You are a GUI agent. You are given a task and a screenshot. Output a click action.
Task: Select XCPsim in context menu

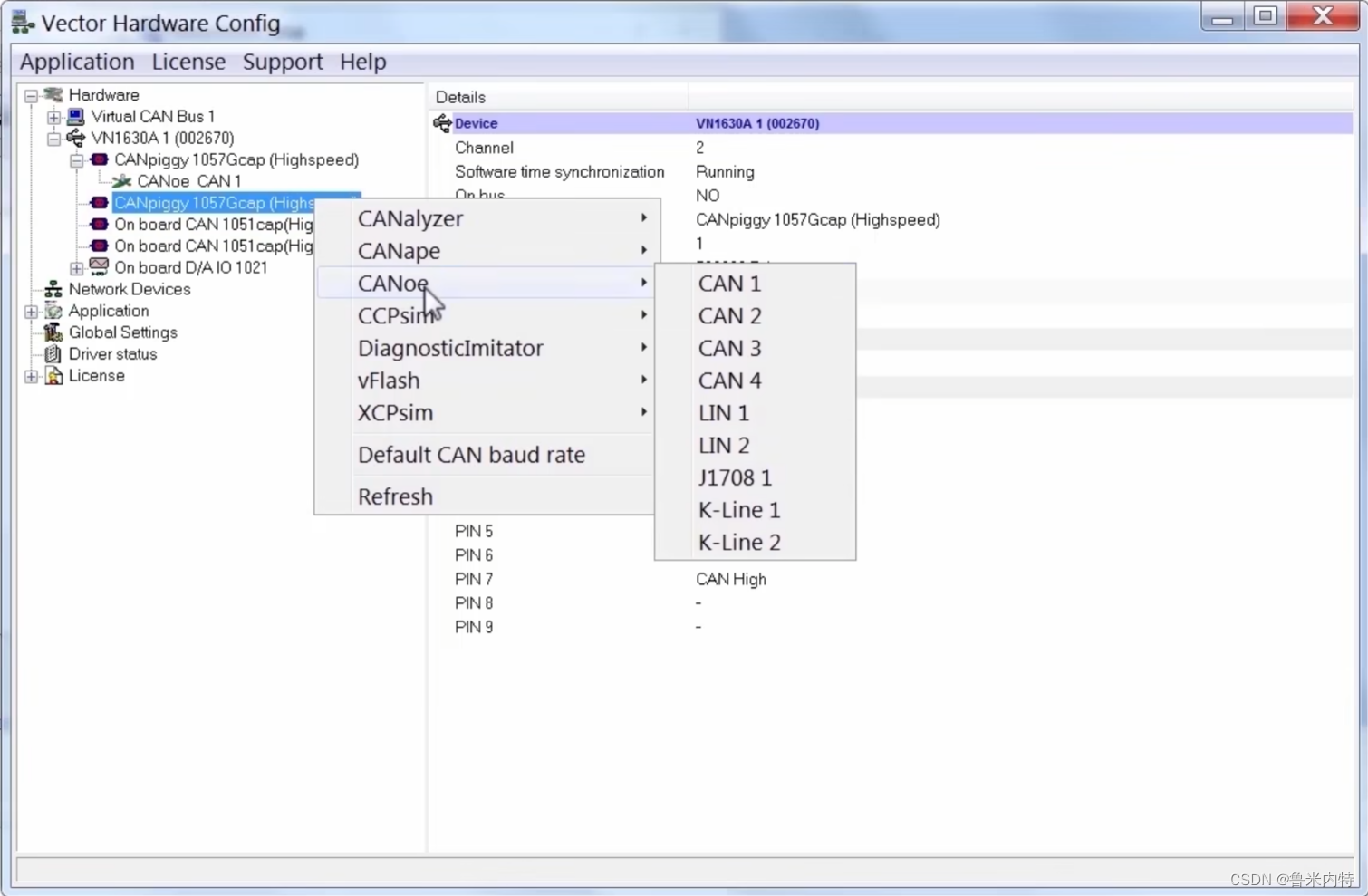[485, 413]
